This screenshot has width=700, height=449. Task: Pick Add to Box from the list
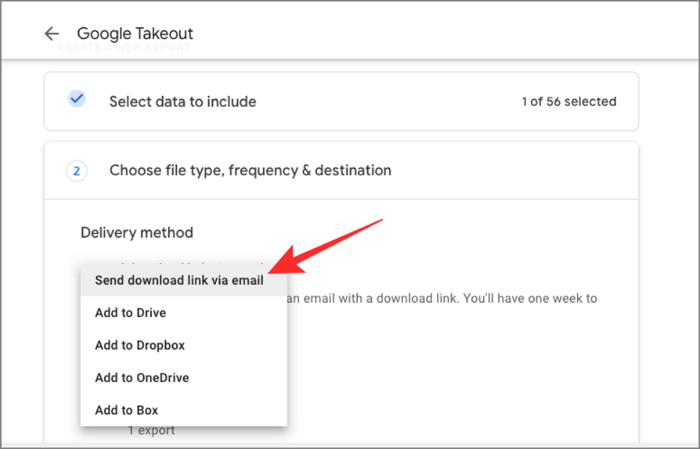pyautogui.click(x=183, y=410)
